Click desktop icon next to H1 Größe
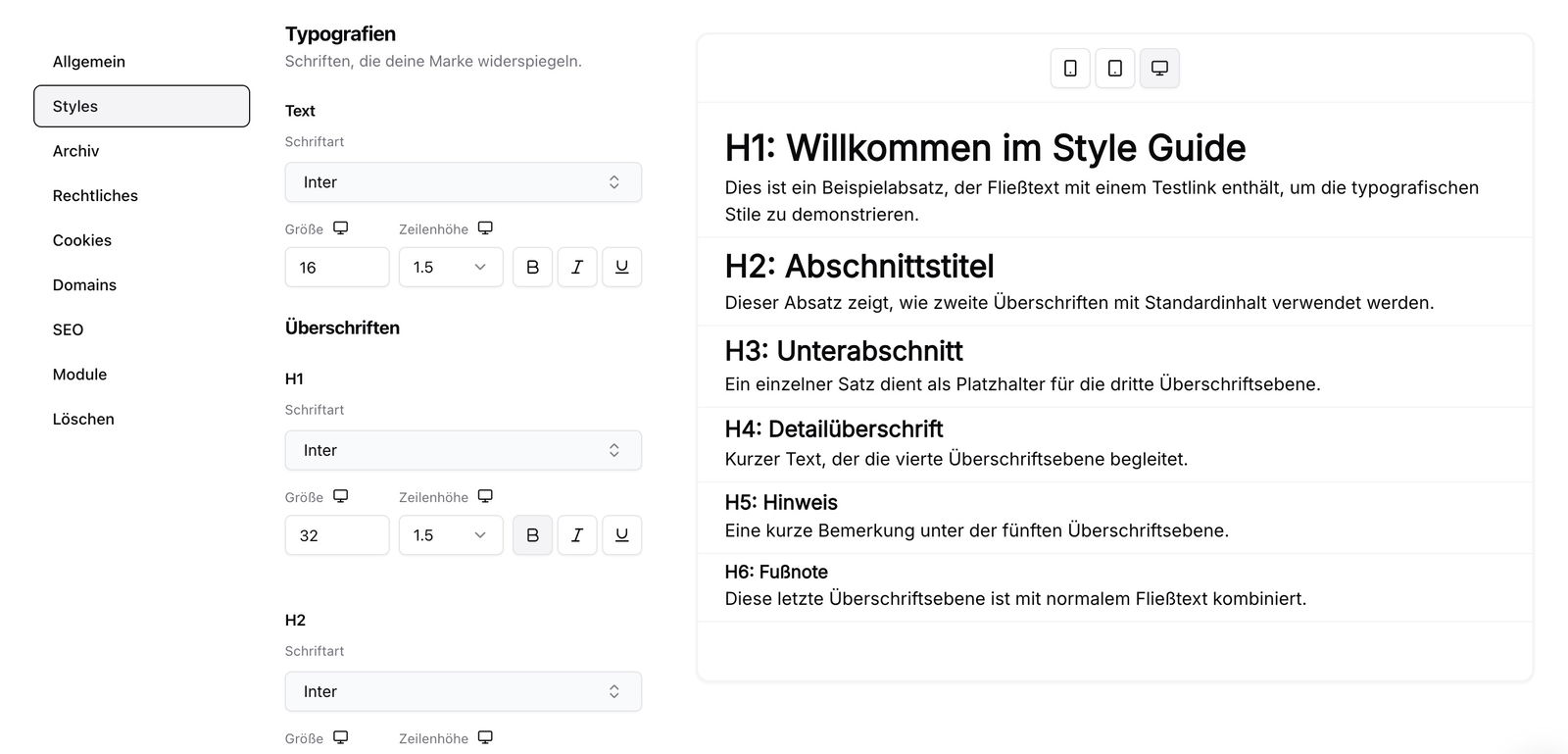This screenshot has width=1568, height=754. 340,496
